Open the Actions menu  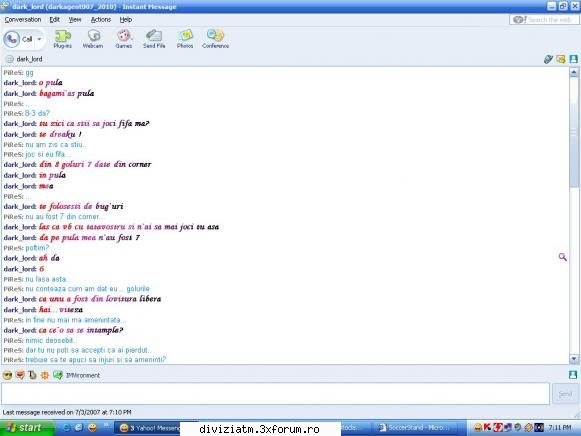pyautogui.click(x=101, y=20)
